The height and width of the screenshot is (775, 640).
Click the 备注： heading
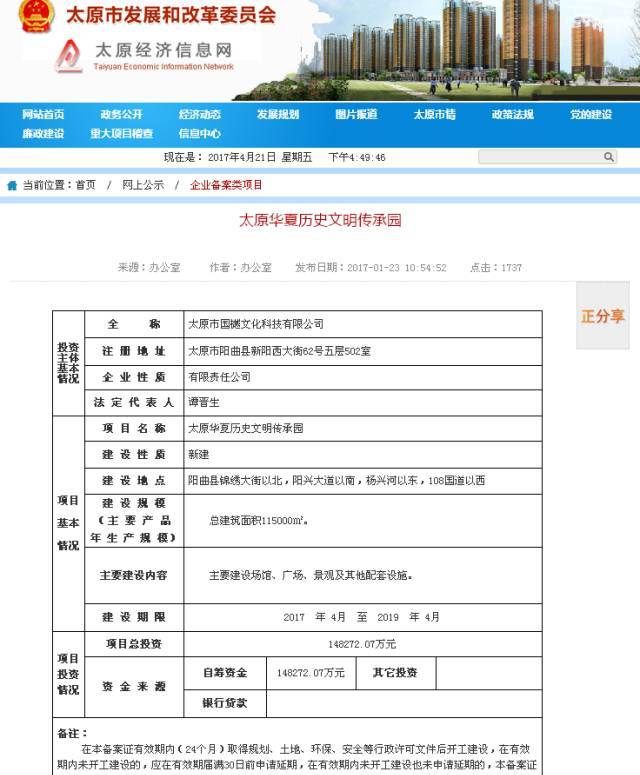(72, 733)
